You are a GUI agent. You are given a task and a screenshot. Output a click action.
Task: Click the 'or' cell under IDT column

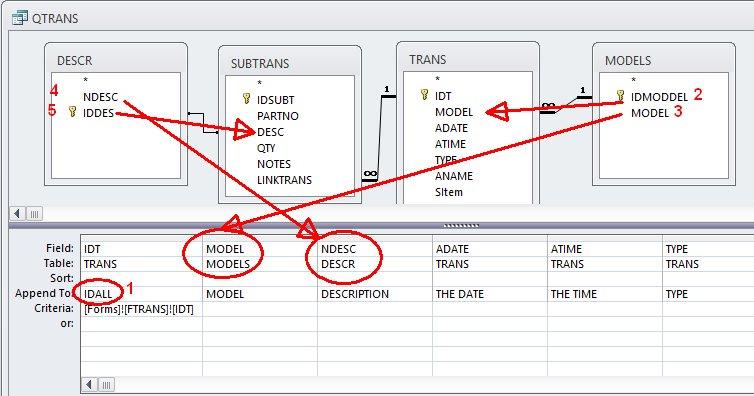click(142, 324)
